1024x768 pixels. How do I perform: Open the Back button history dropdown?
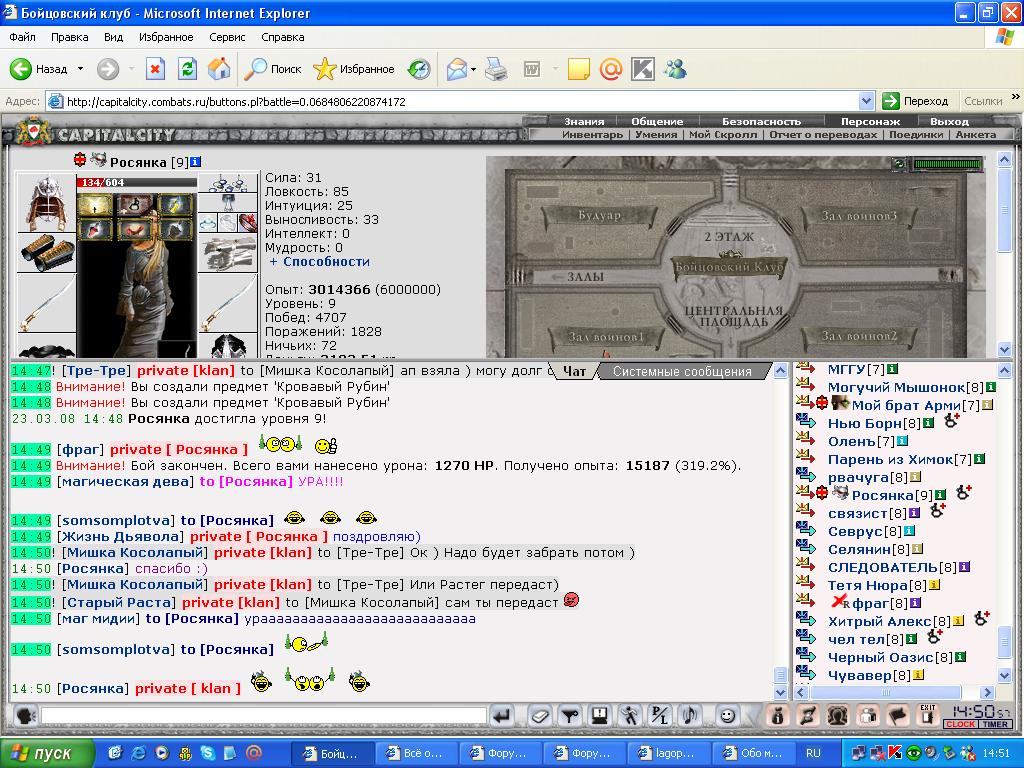click(x=80, y=69)
